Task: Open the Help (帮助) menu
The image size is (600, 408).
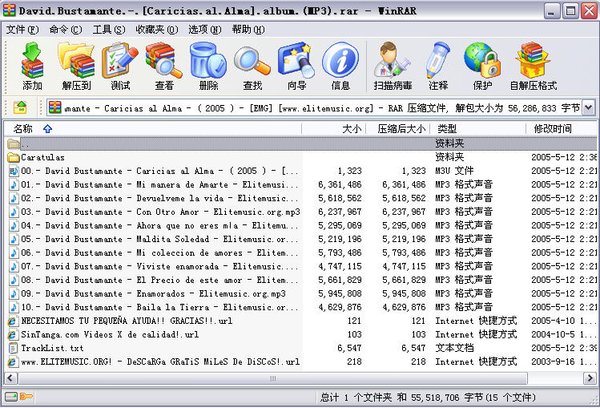Action: (248, 29)
